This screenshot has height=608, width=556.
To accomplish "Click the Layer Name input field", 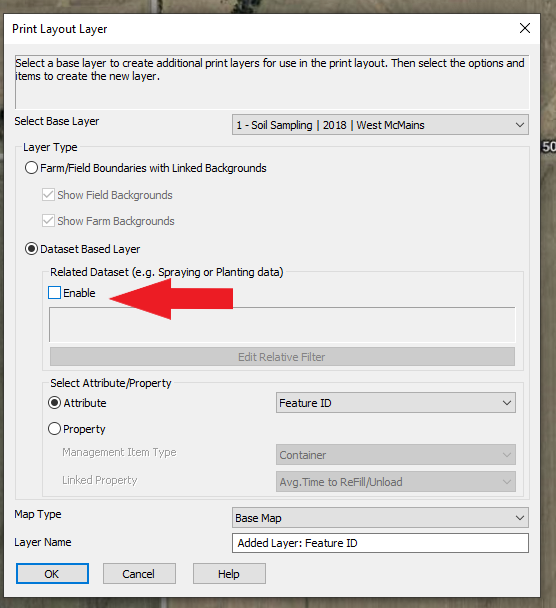I will pyautogui.click(x=380, y=543).
